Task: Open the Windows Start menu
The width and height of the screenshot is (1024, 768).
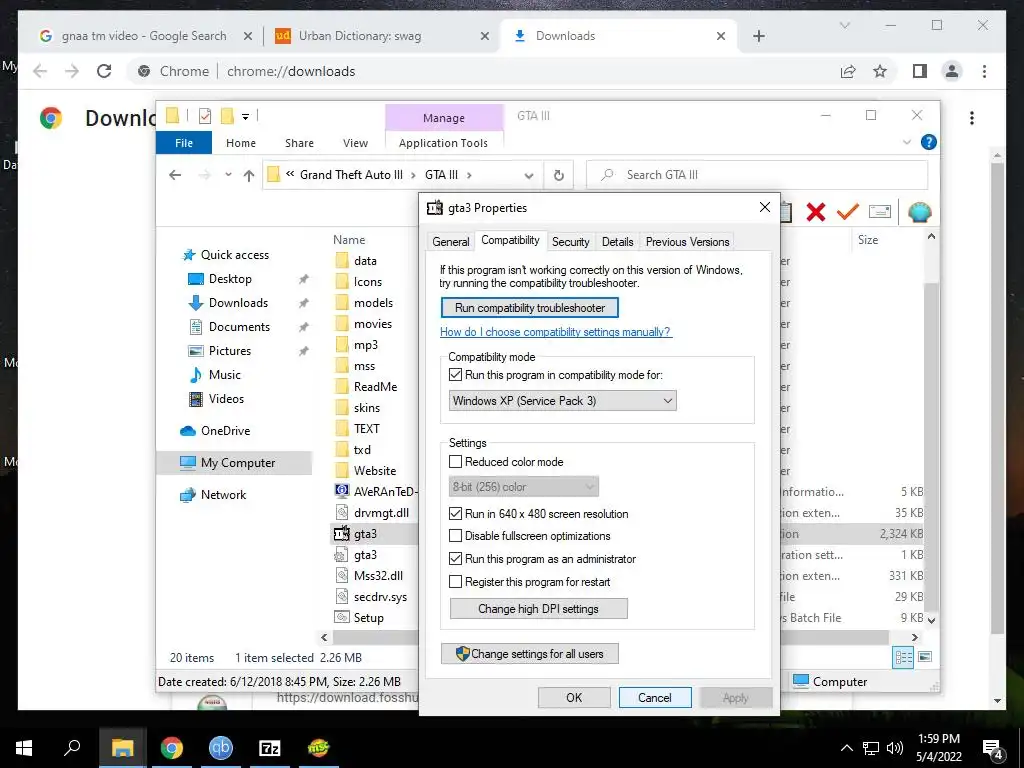Action: click(x=24, y=747)
